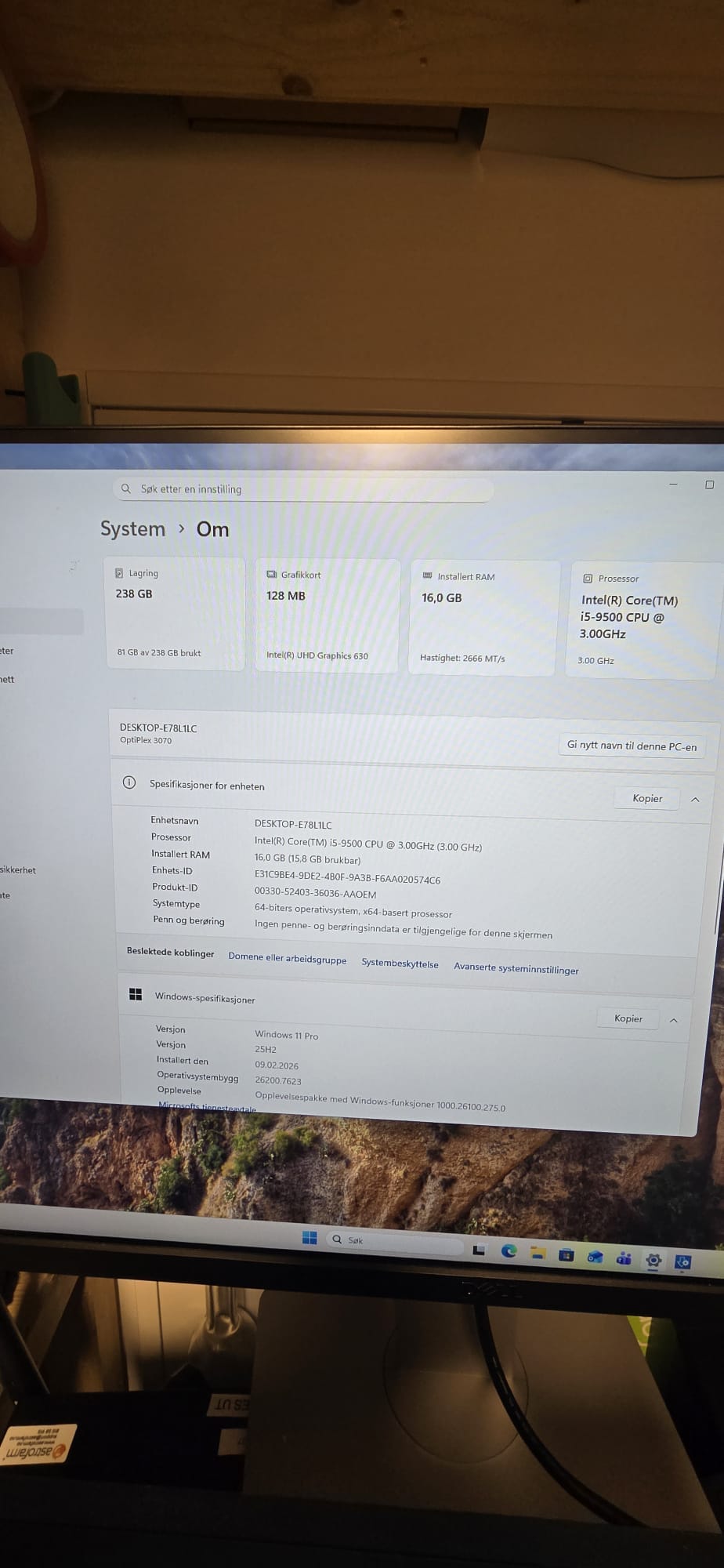Open File Explorer from the taskbar
The height and width of the screenshot is (1568, 724).
(538, 1253)
